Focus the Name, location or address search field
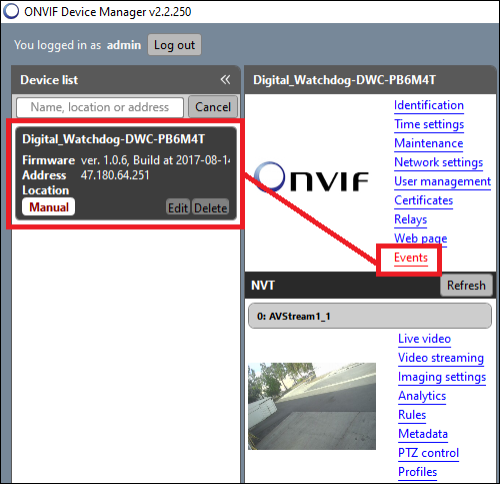Viewport: 500px width, 484px height. point(100,107)
